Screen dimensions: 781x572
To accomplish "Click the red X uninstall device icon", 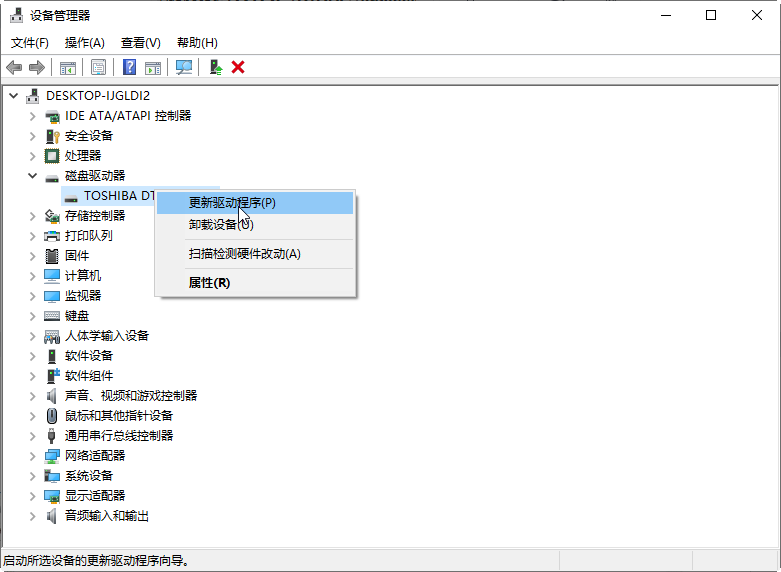I will click(238, 67).
